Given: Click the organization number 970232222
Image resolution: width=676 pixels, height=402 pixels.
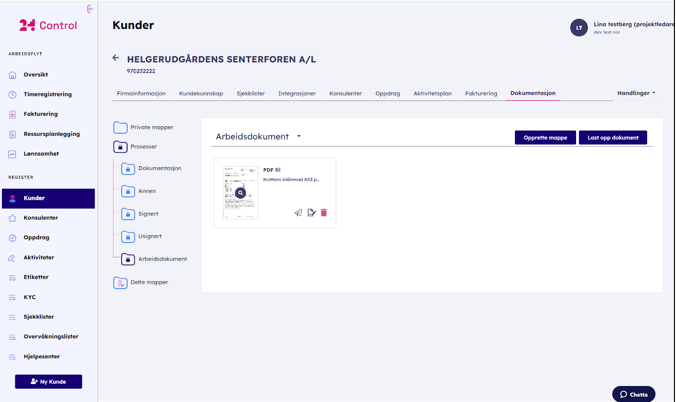Looking at the screenshot, I should coord(141,71).
